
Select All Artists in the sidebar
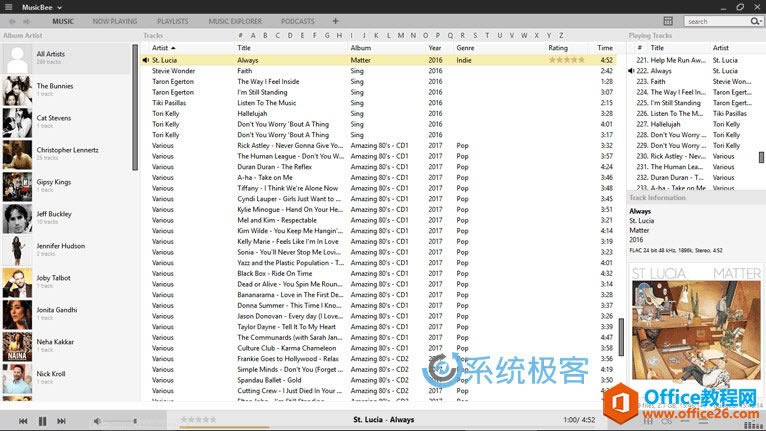click(x=66, y=58)
